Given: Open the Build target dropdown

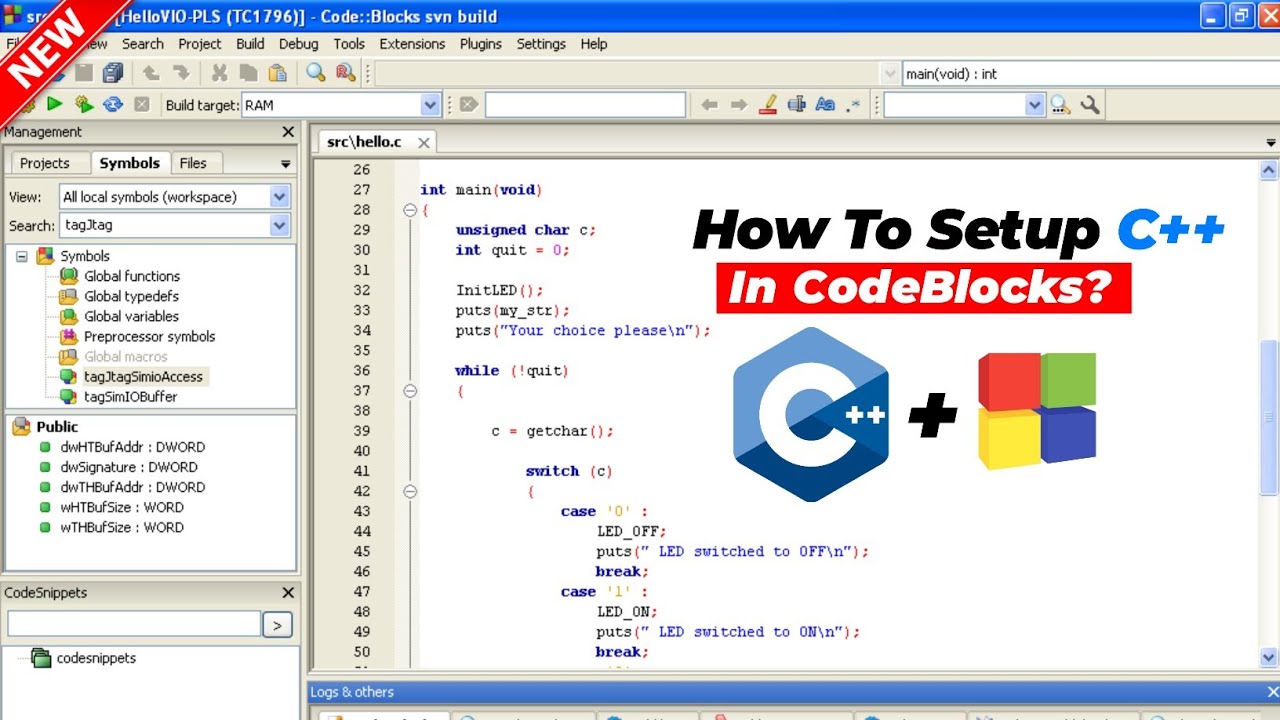Looking at the screenshot, I should pos(430,104).
